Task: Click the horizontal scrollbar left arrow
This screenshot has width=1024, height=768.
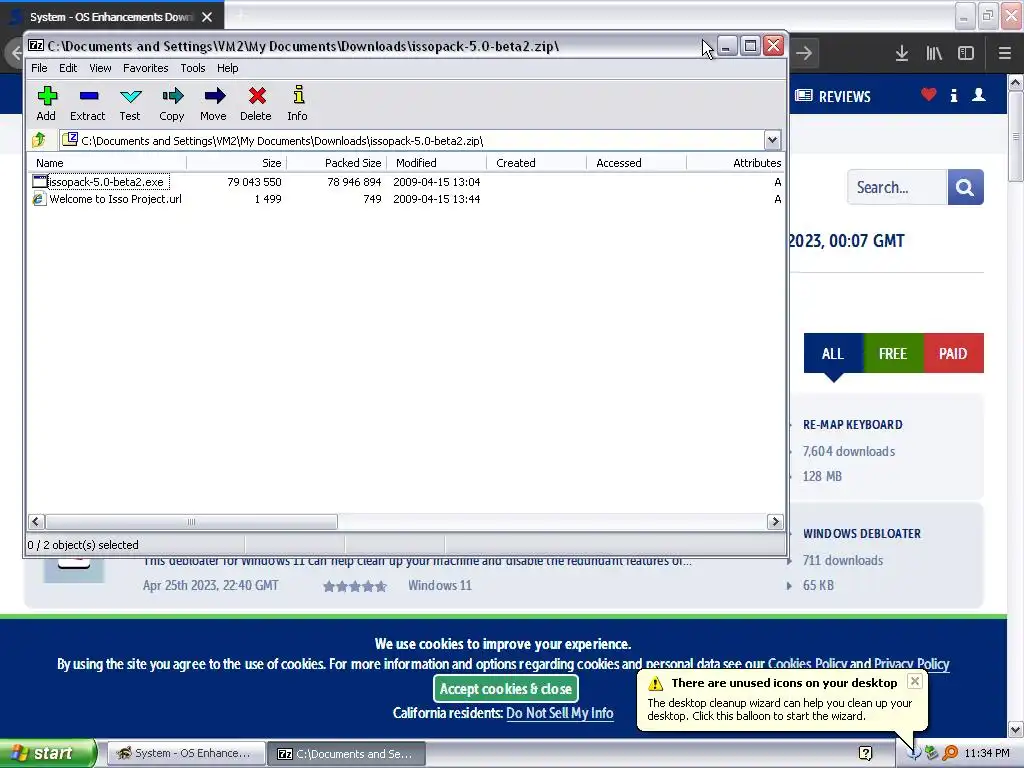Action: [36, 521]
